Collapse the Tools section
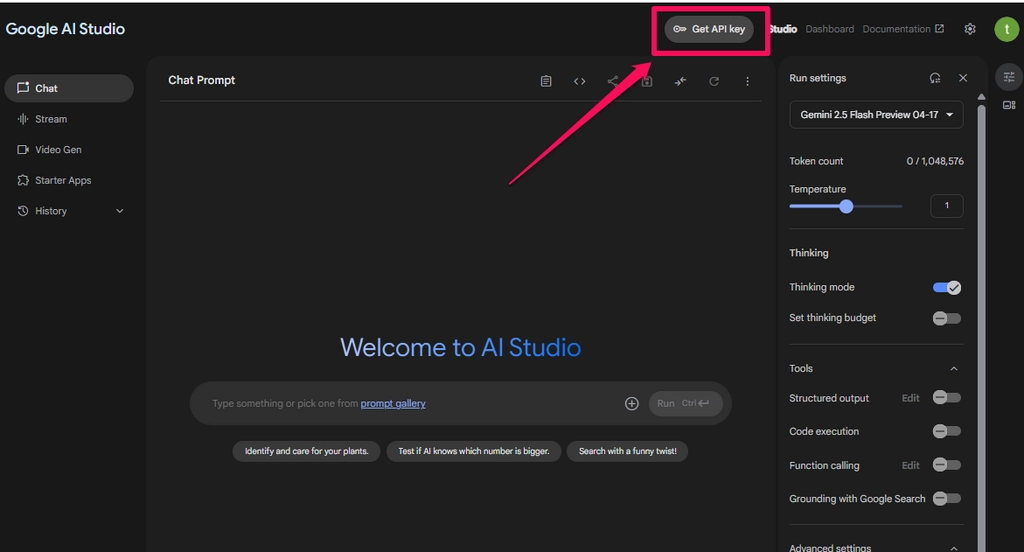 coord(953,368)
